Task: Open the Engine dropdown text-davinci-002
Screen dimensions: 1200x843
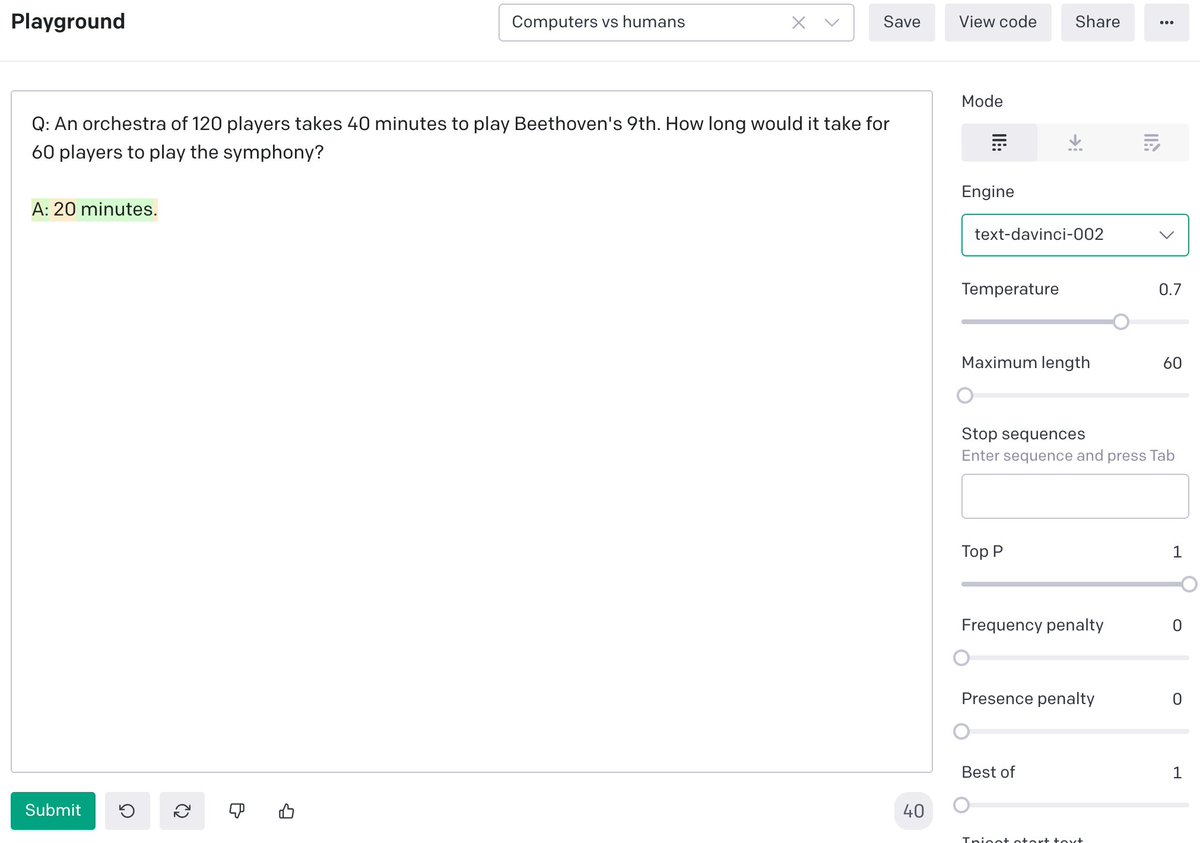Action: (x=1075, y=235)
